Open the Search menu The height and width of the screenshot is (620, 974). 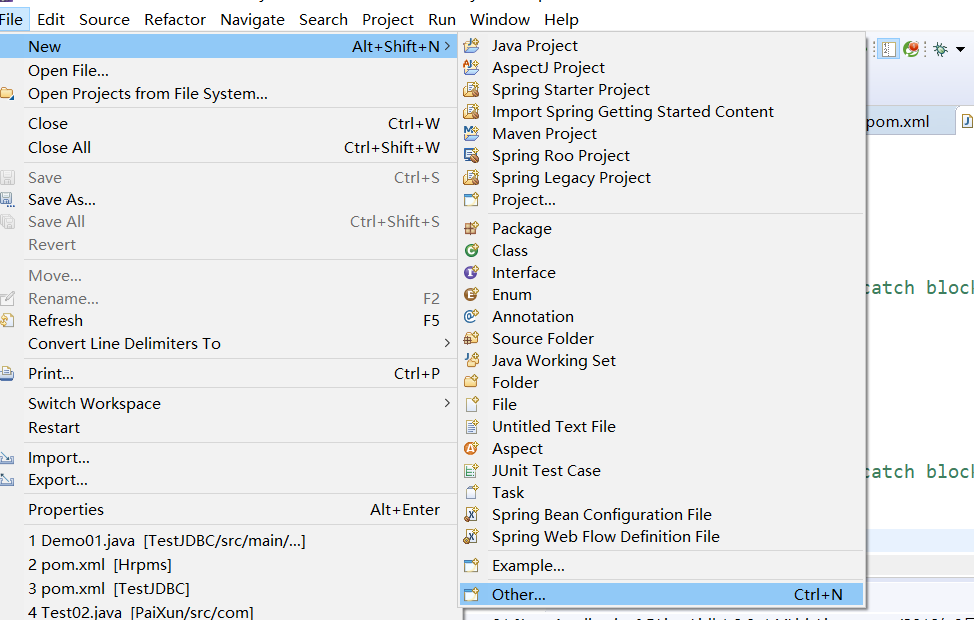[x=323, y=20]
